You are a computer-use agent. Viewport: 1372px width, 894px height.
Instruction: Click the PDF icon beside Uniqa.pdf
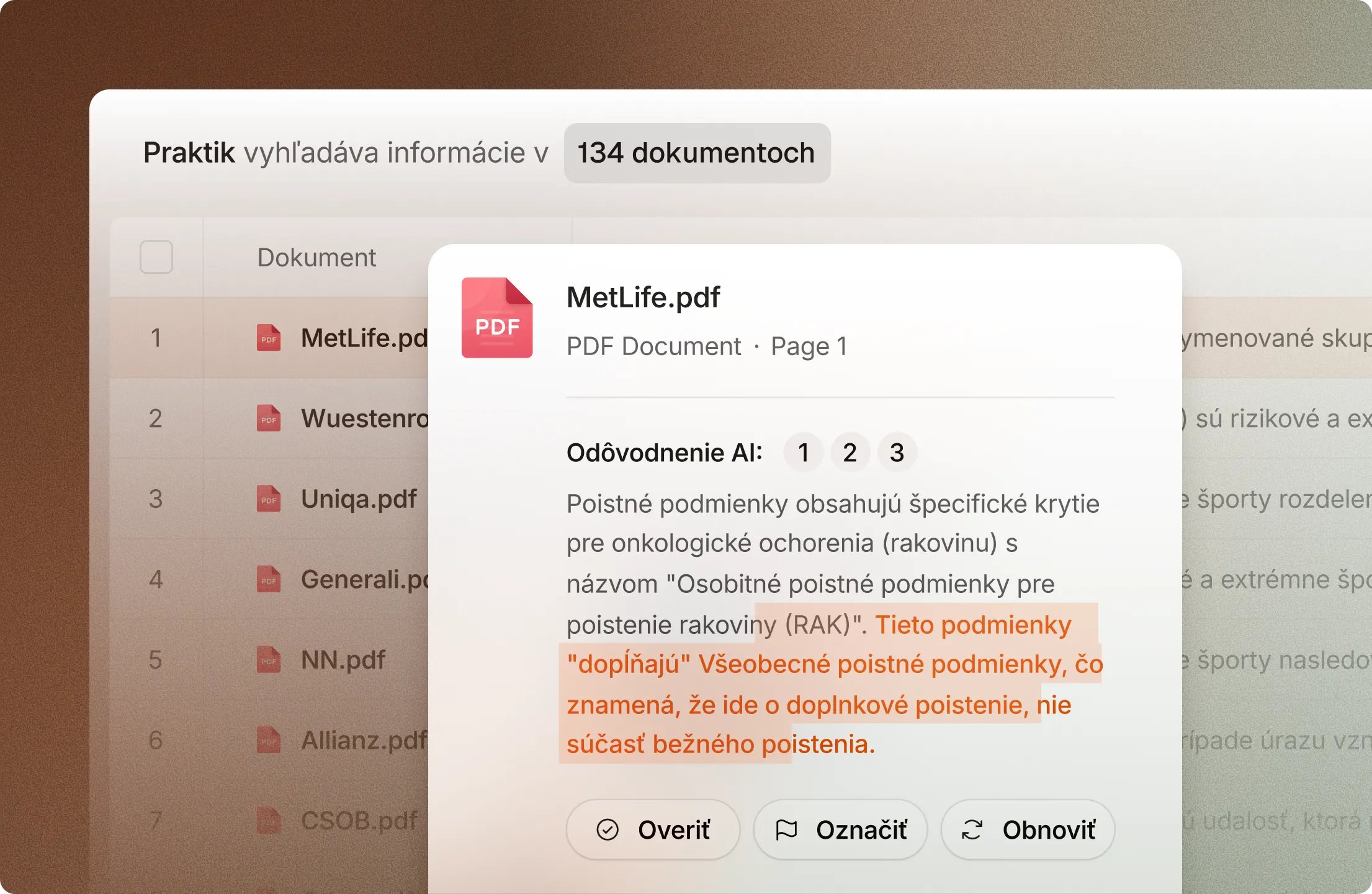(x=269, y=499)
